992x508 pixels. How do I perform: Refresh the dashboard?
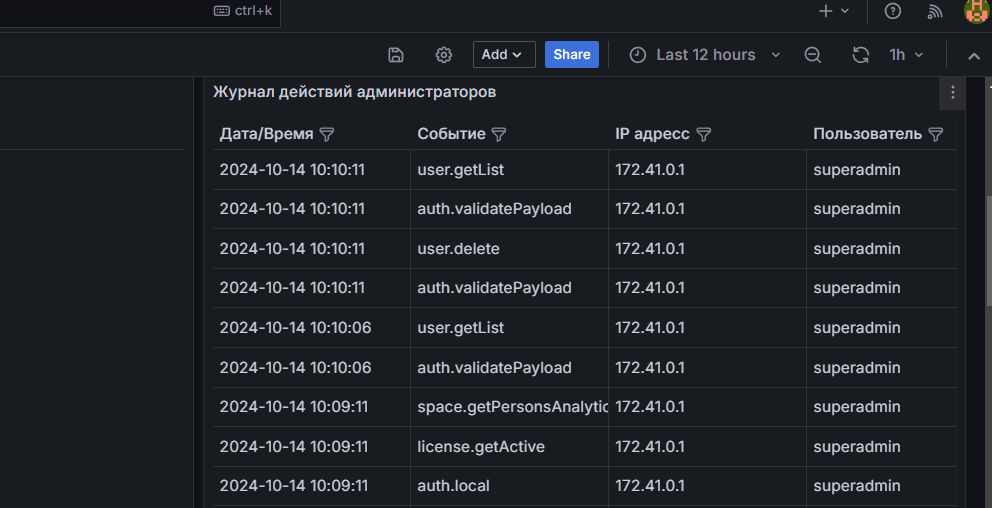(860, 55)
